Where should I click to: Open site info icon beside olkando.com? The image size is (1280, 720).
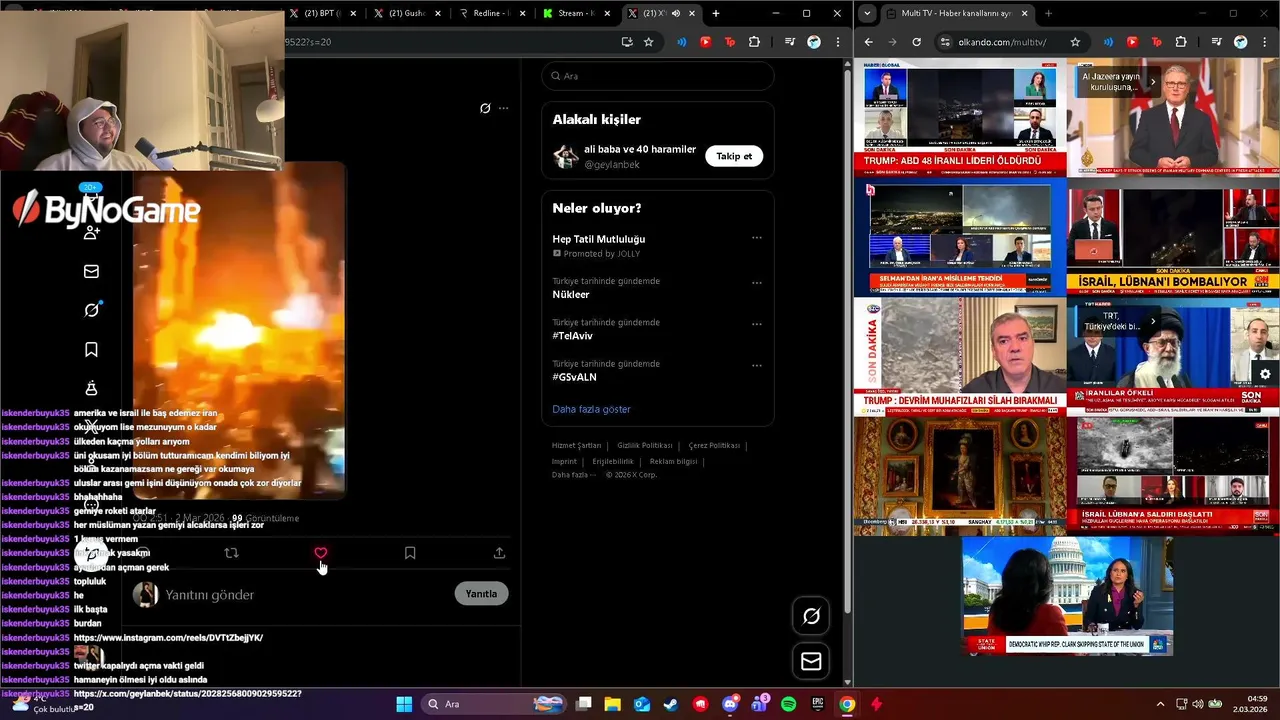click(945, 42)
